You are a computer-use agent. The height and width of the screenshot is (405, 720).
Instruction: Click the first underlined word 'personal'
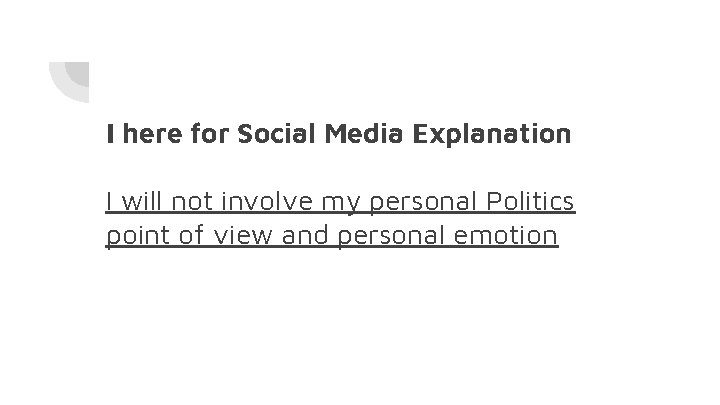423,203
